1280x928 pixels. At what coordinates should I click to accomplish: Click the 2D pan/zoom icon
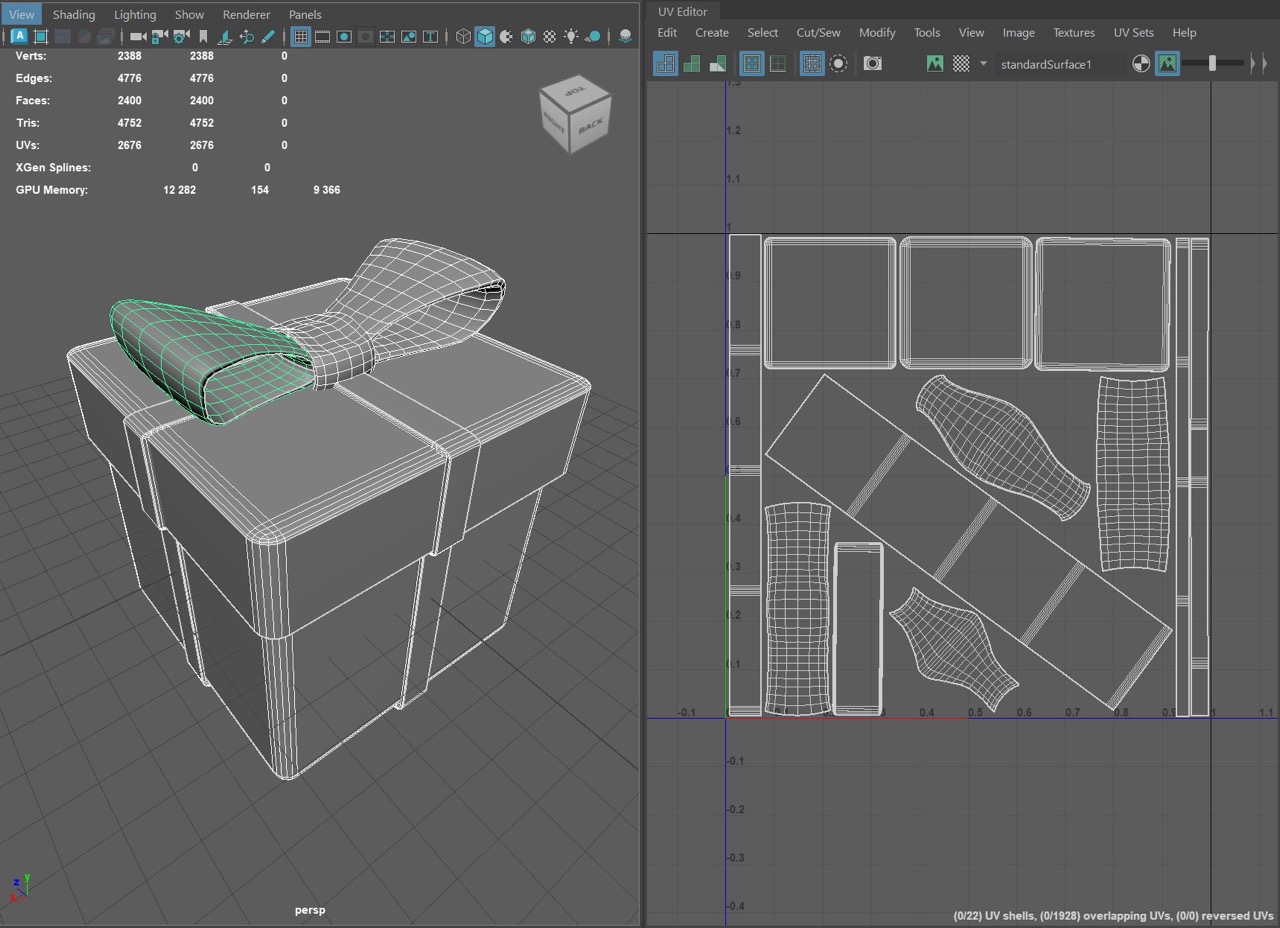(x=247, y=37)
